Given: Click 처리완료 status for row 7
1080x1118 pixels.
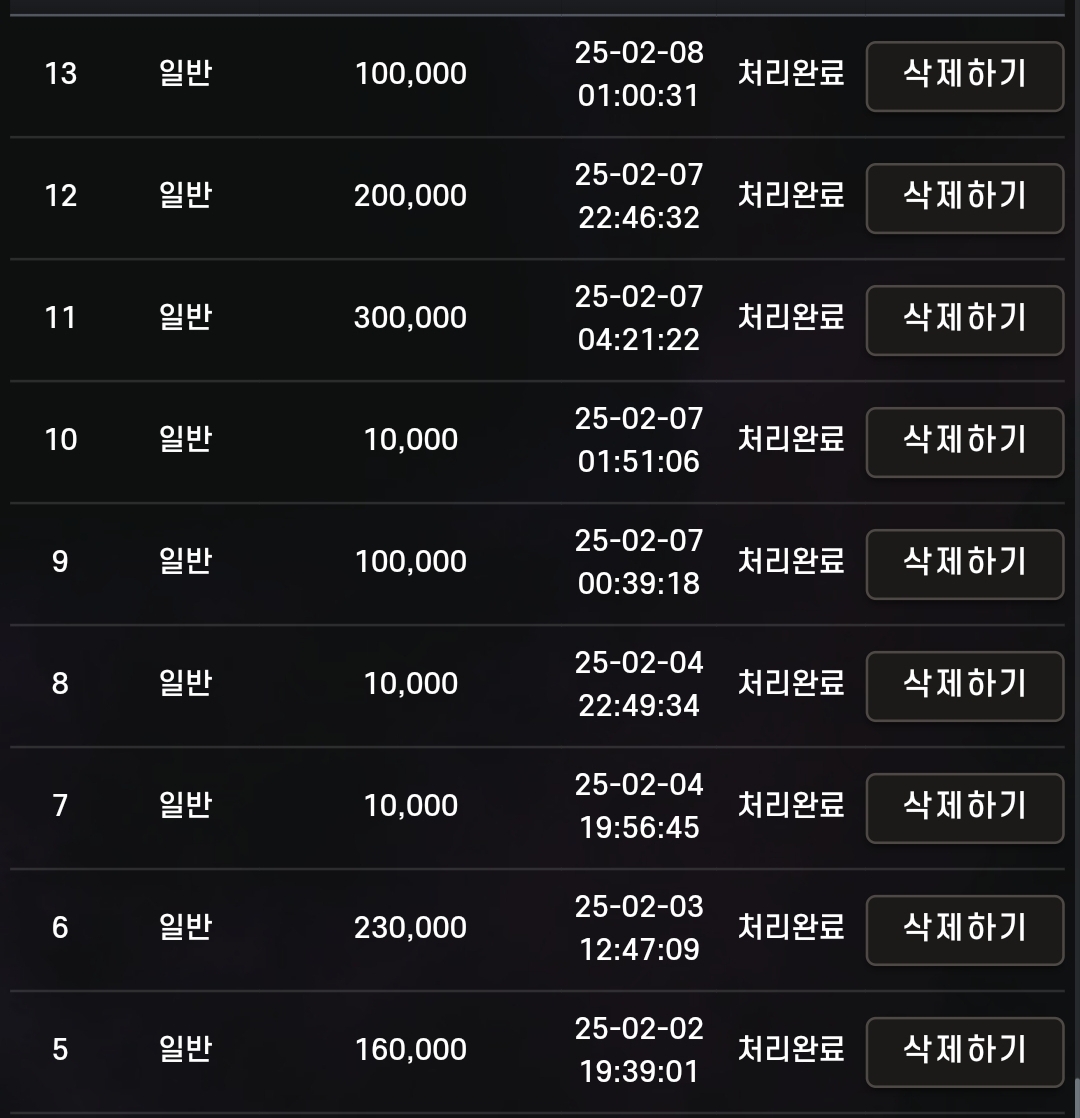Looking at the screenshot, I should 791,805.
